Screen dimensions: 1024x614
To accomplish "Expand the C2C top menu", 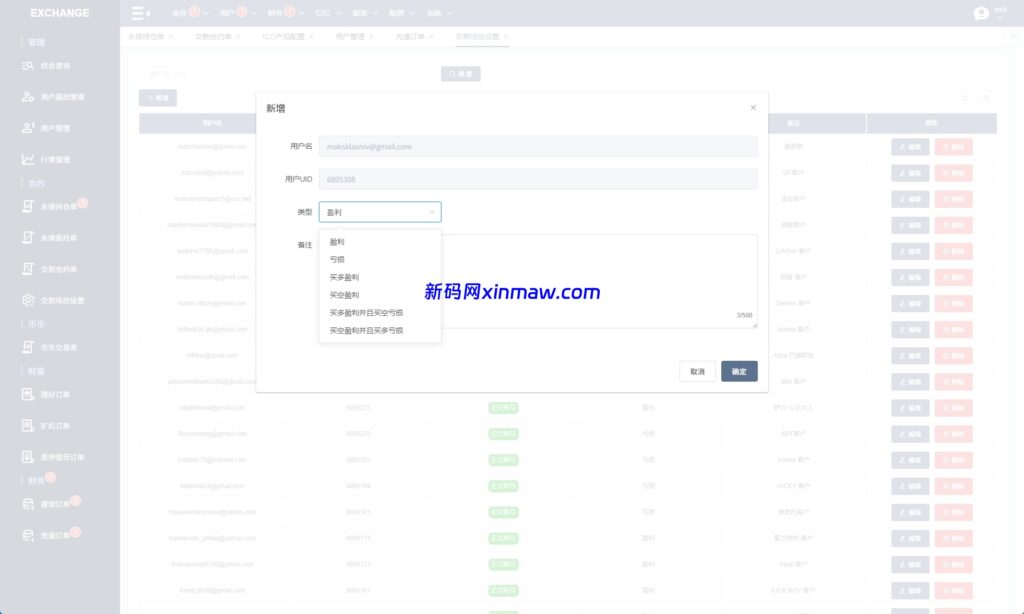I will point(327,14).
